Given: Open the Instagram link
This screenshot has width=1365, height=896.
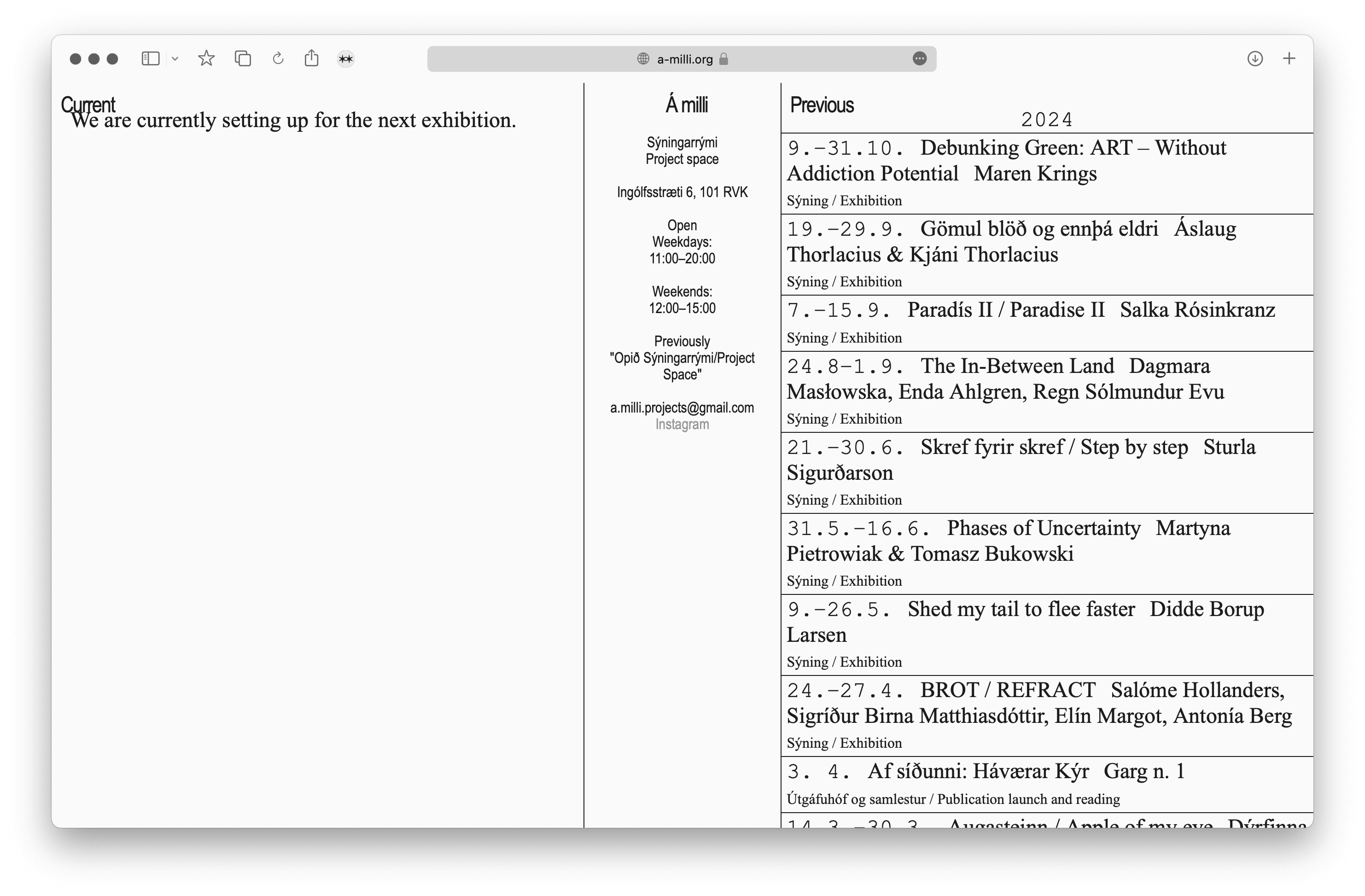Looking at the screenshot, I should tap(682, 424).
